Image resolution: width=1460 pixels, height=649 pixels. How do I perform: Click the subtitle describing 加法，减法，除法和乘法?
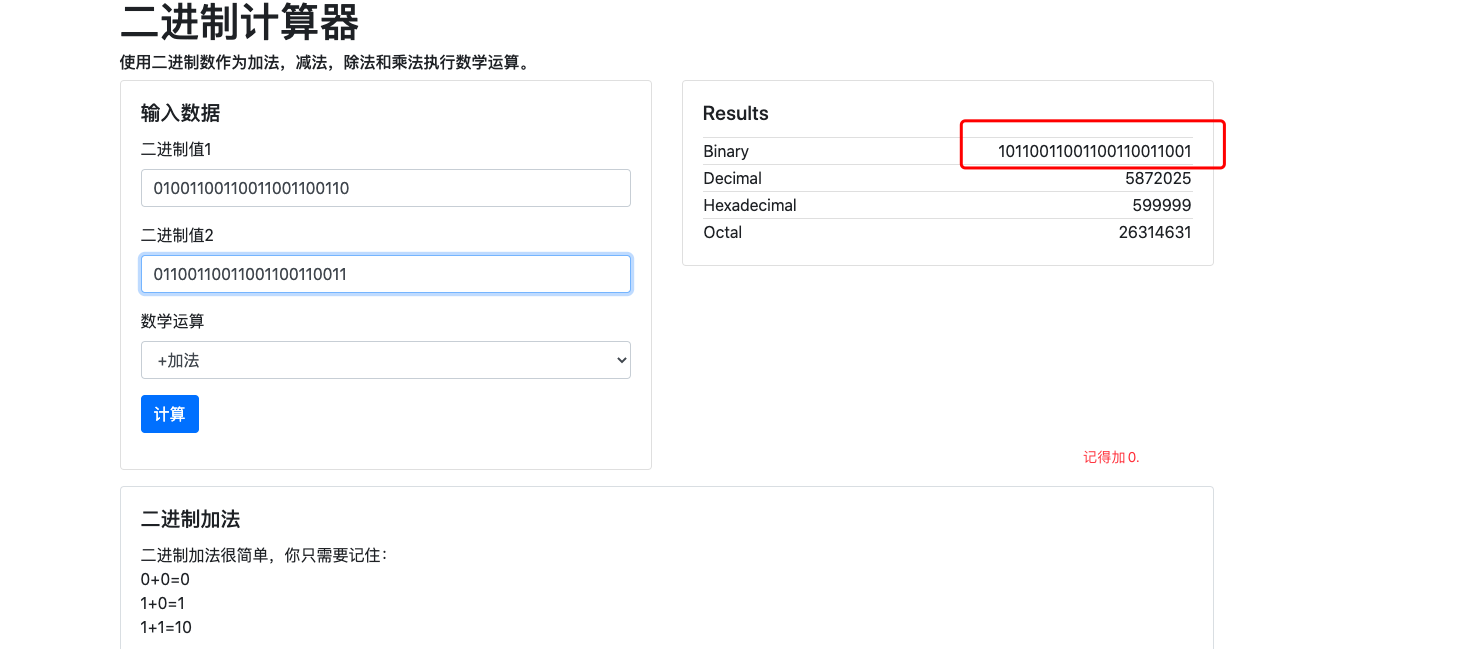[324, 63]
